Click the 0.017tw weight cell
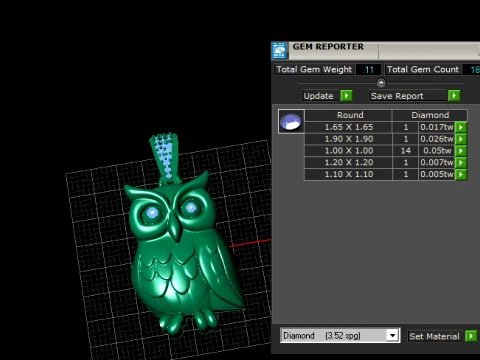Image resolution: width=480 pixels, height=360 pixels. pos(437,127)
